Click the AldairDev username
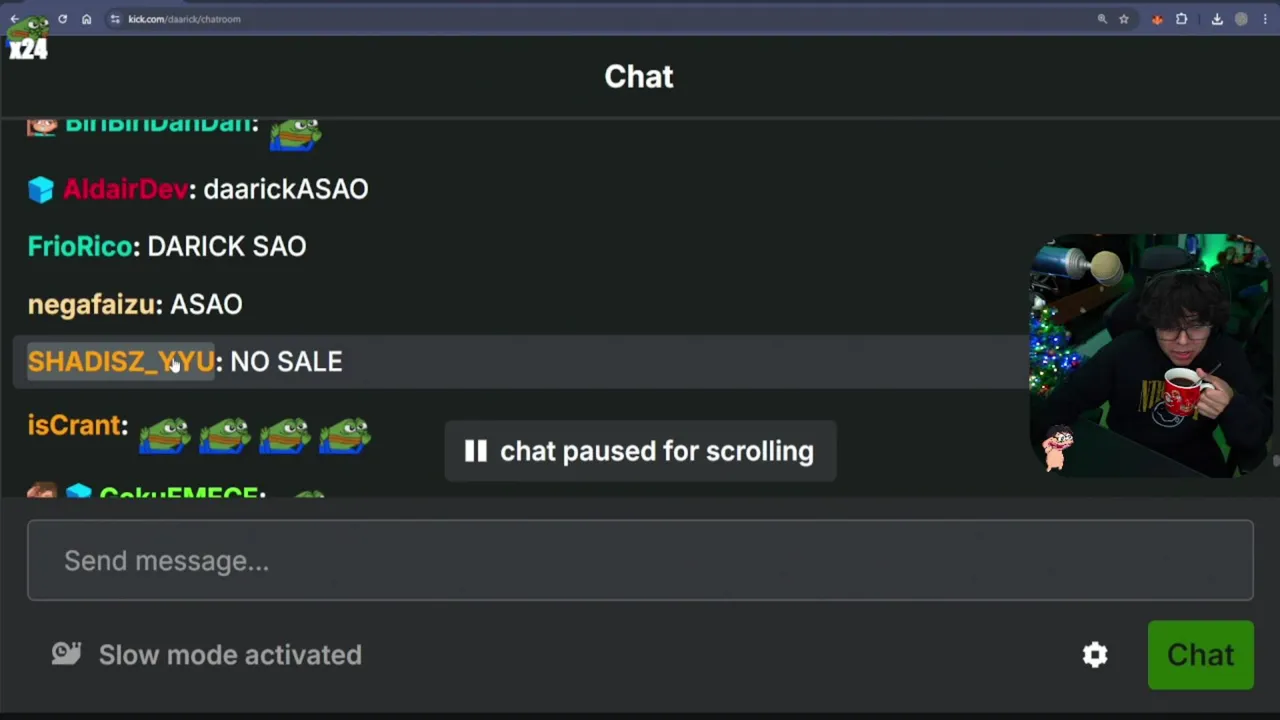This screenshot has width=1280, height=720. point(125,189)
